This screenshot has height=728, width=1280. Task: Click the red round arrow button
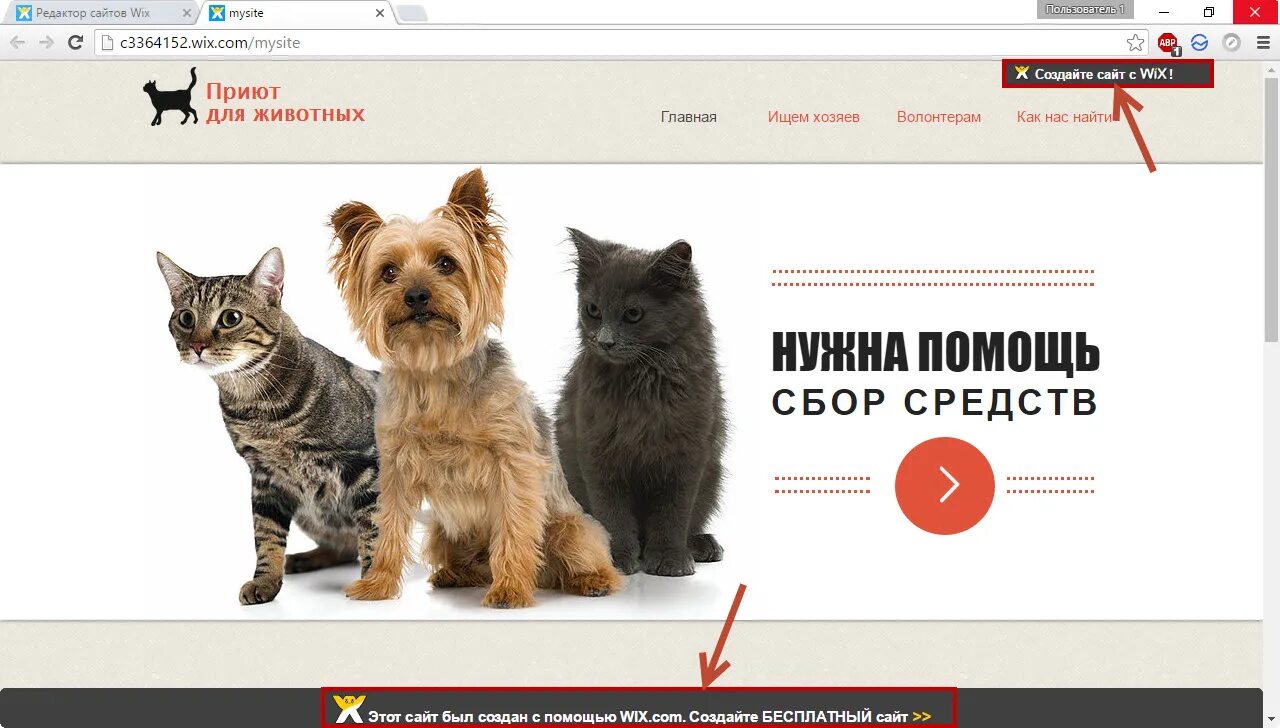(x=945, y=486)
